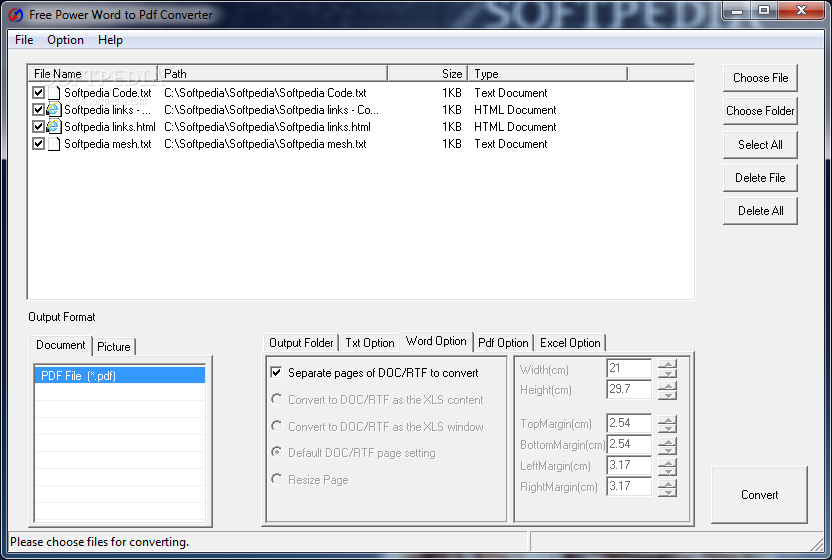Click the RightMargin(cm) input field
832x560 pixels.
(629, 486)
